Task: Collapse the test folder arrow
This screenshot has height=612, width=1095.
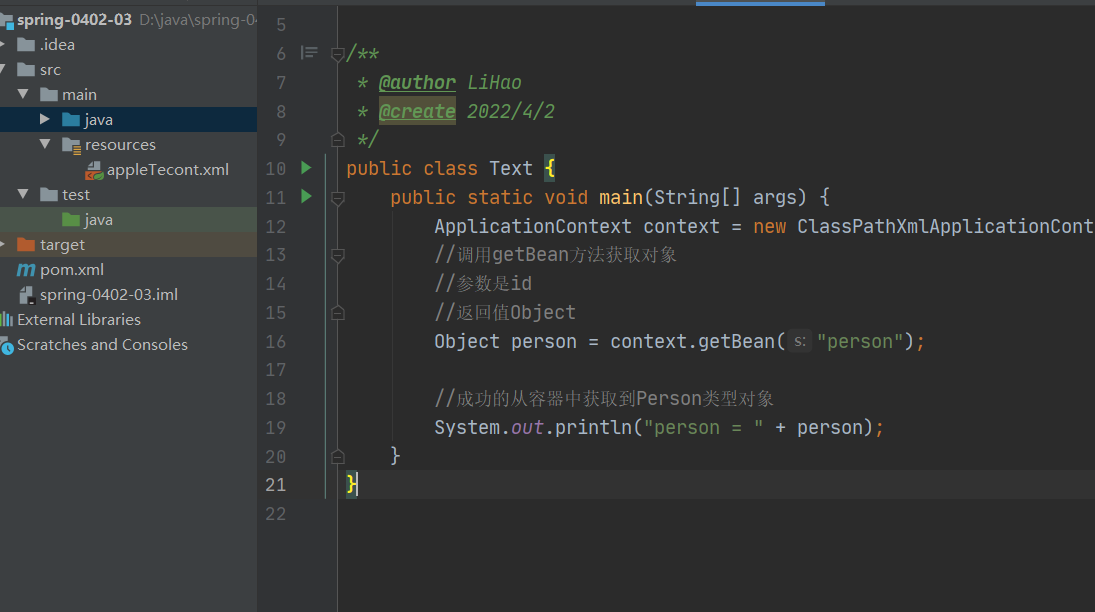Action: 23,194
